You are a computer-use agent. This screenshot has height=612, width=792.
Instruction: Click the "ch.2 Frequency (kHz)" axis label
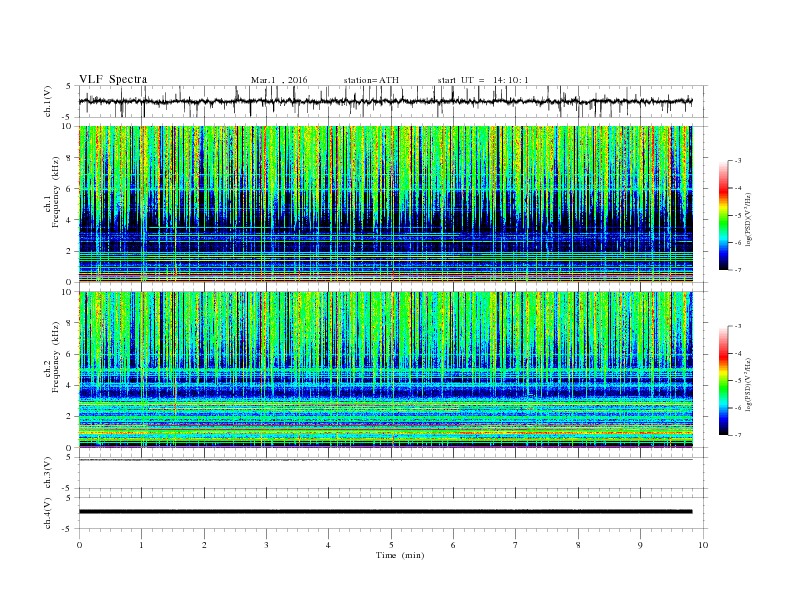(x=52, y=356)
